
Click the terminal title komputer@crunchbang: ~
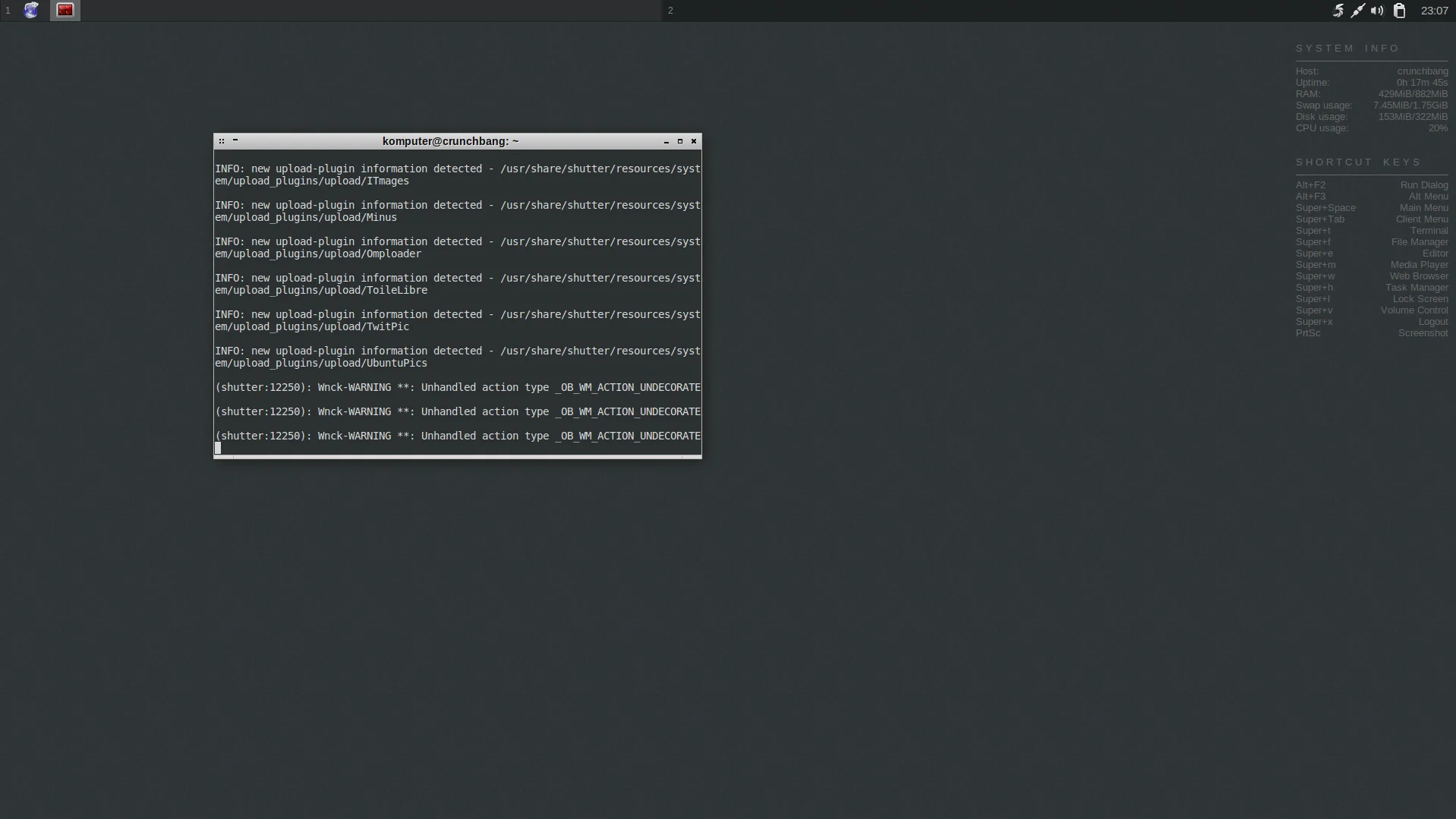tap(451, 141)
